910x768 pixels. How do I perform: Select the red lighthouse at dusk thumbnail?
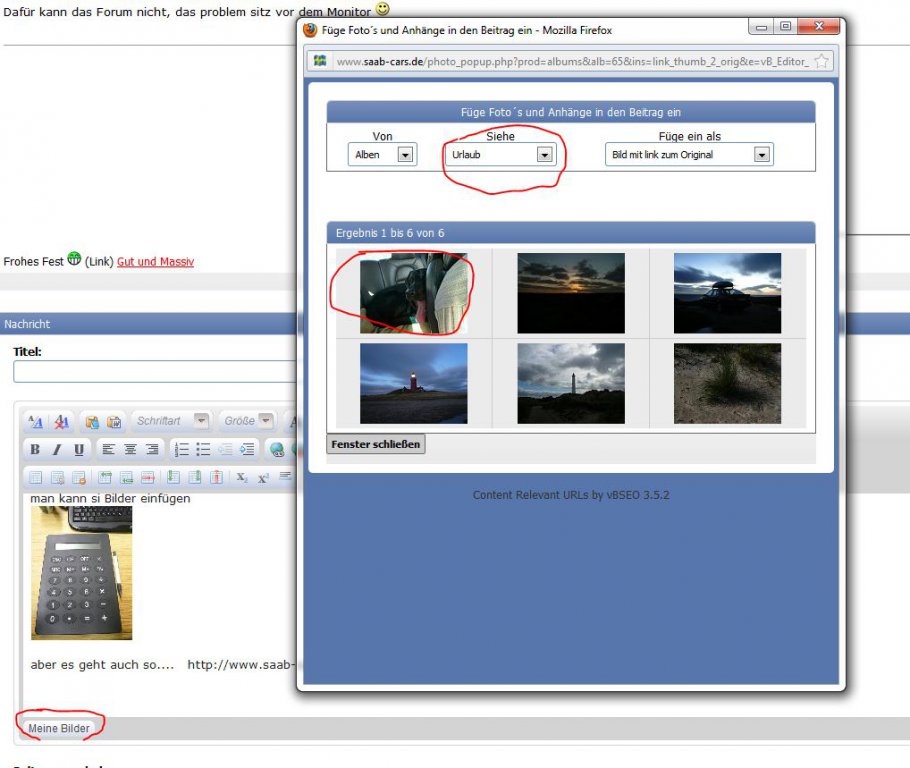(414, 384)
